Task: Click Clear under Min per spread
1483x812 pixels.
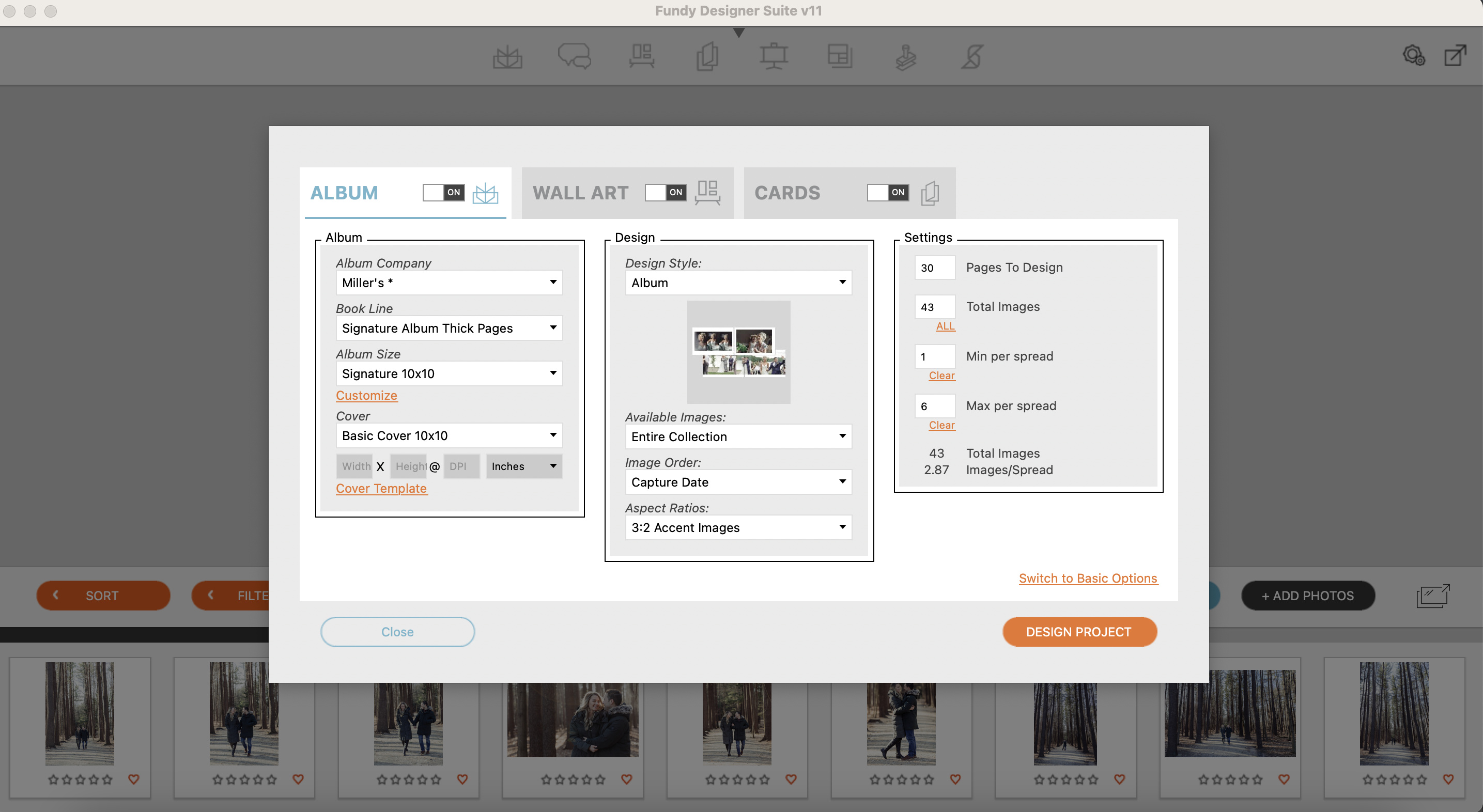Action: (x=942, y=375)
